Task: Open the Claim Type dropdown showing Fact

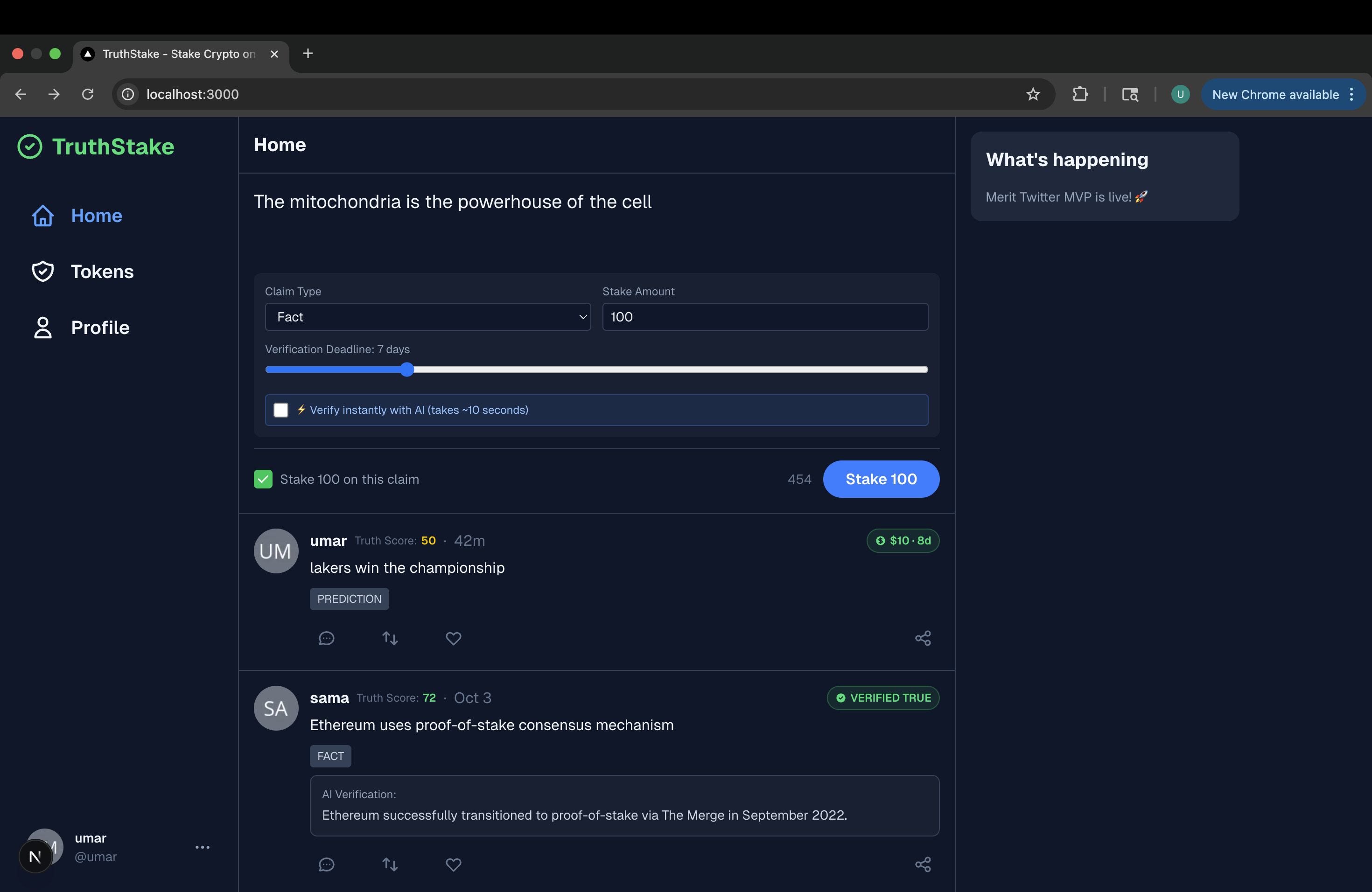Action: click(x=428, y=317)
